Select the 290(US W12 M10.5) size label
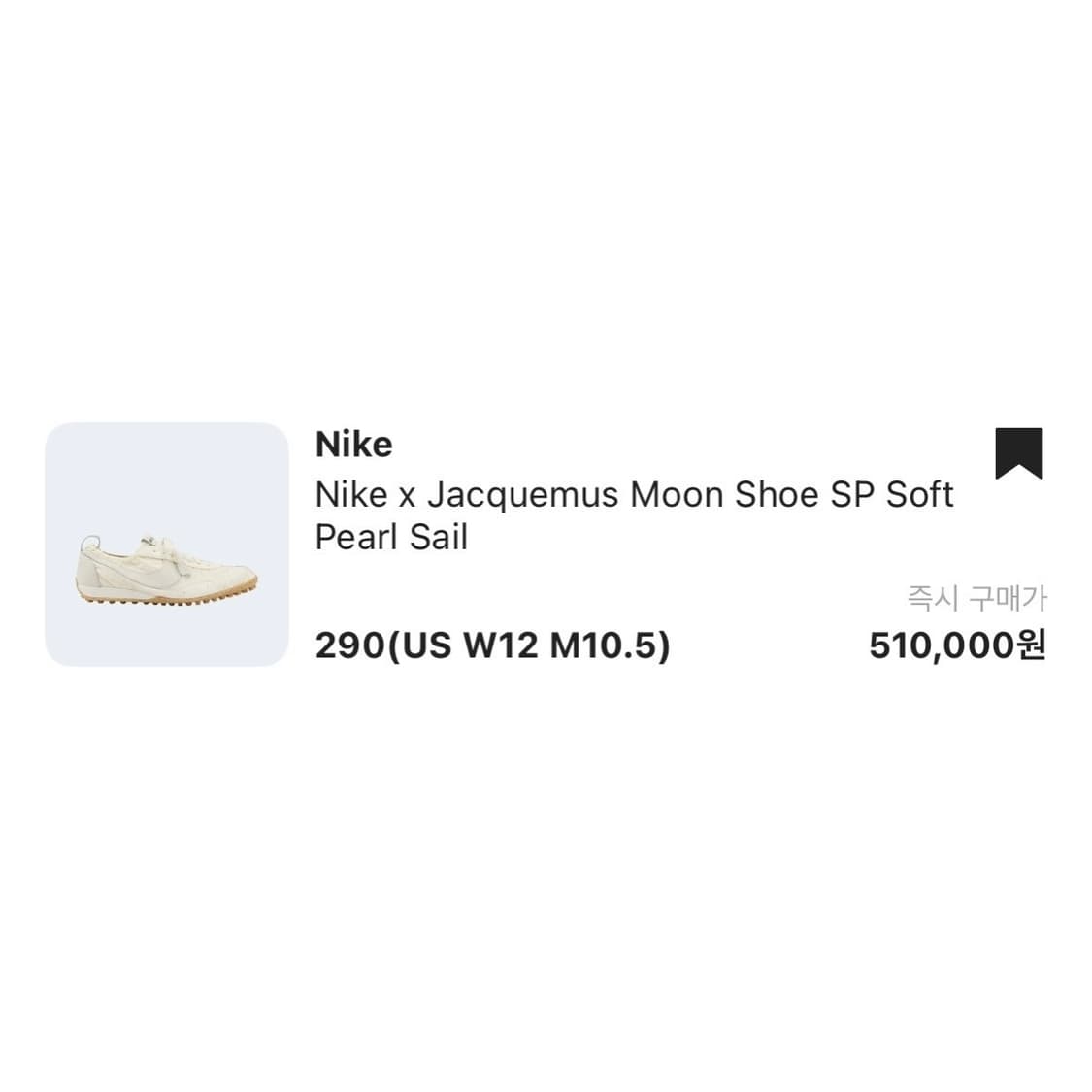 tap(492, 645)
